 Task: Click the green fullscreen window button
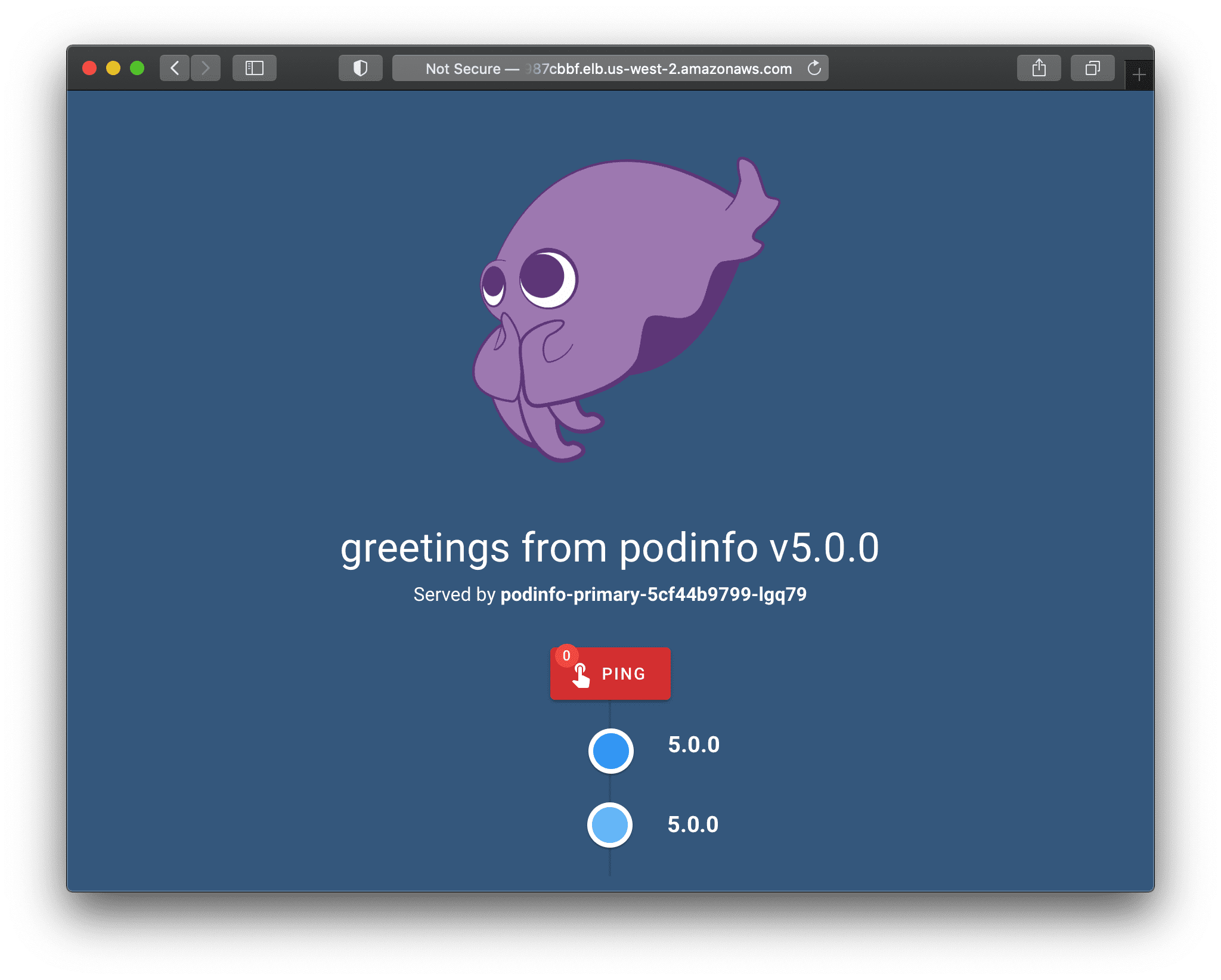pyautogui.click(x=137, y=68)
